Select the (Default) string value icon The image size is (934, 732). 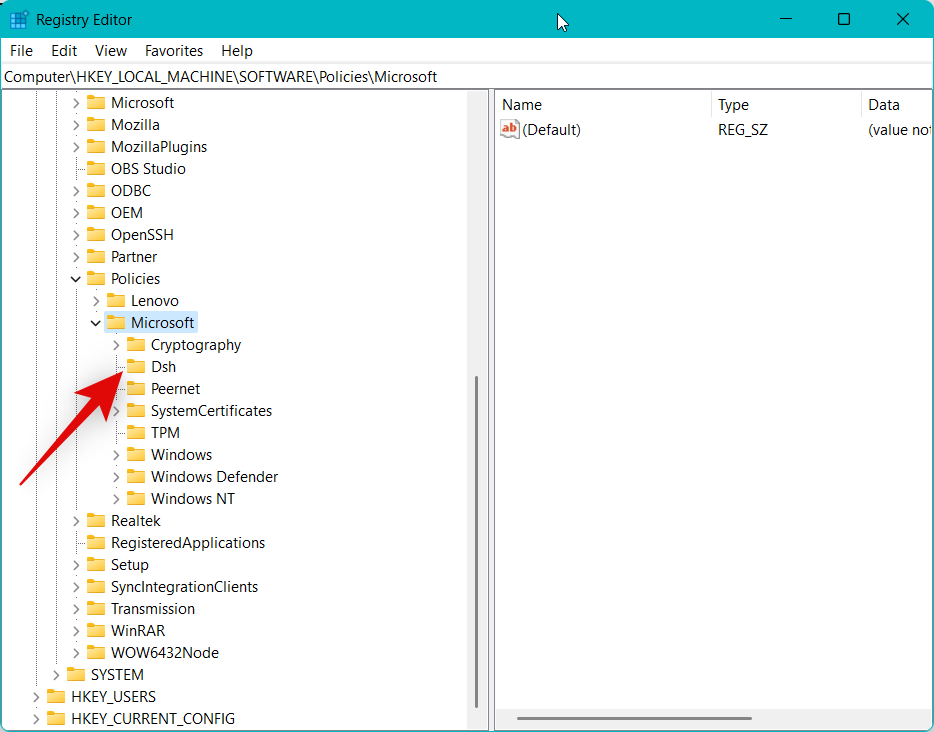[510, 129]
